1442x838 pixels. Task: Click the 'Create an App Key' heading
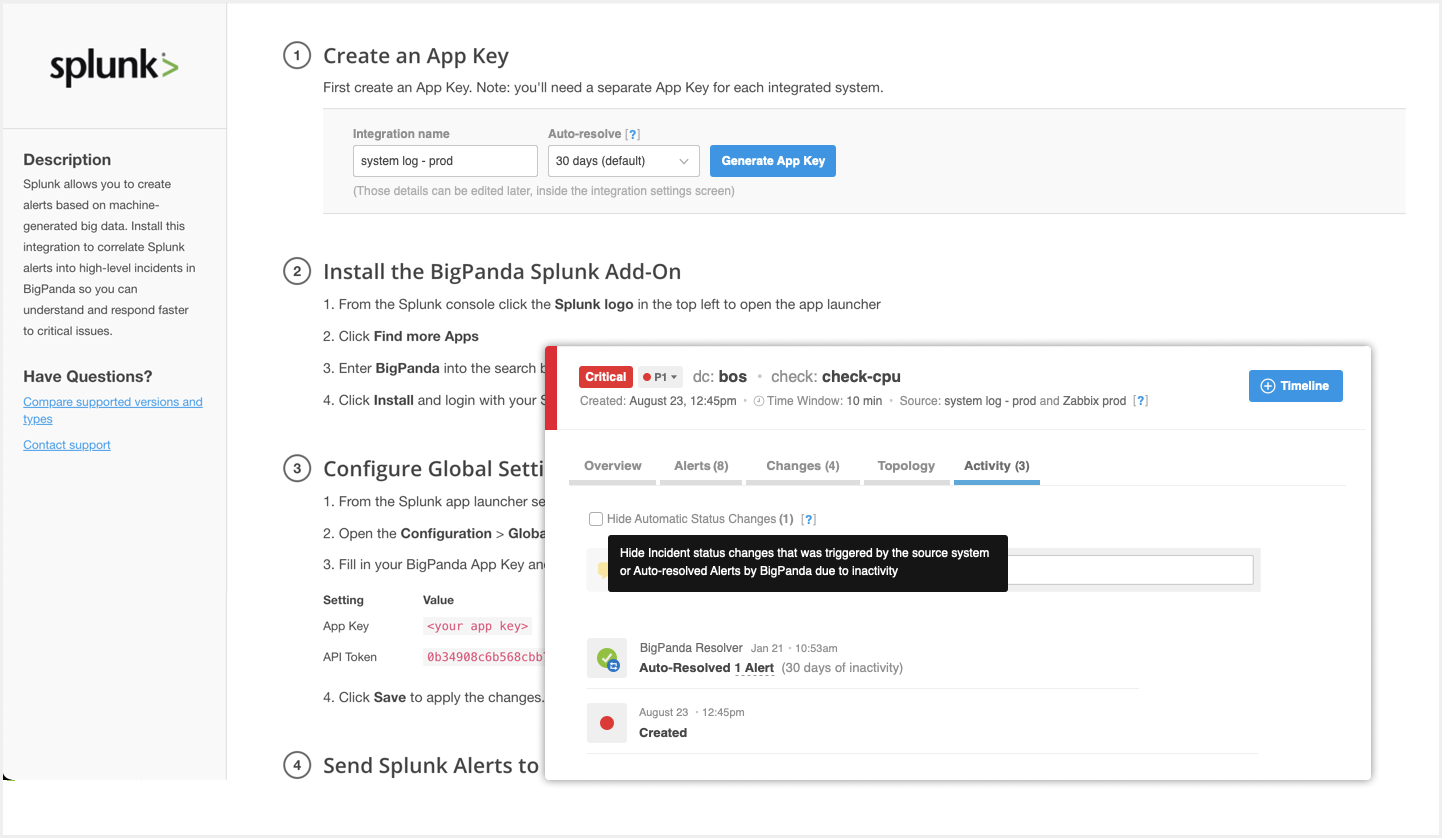416,56
